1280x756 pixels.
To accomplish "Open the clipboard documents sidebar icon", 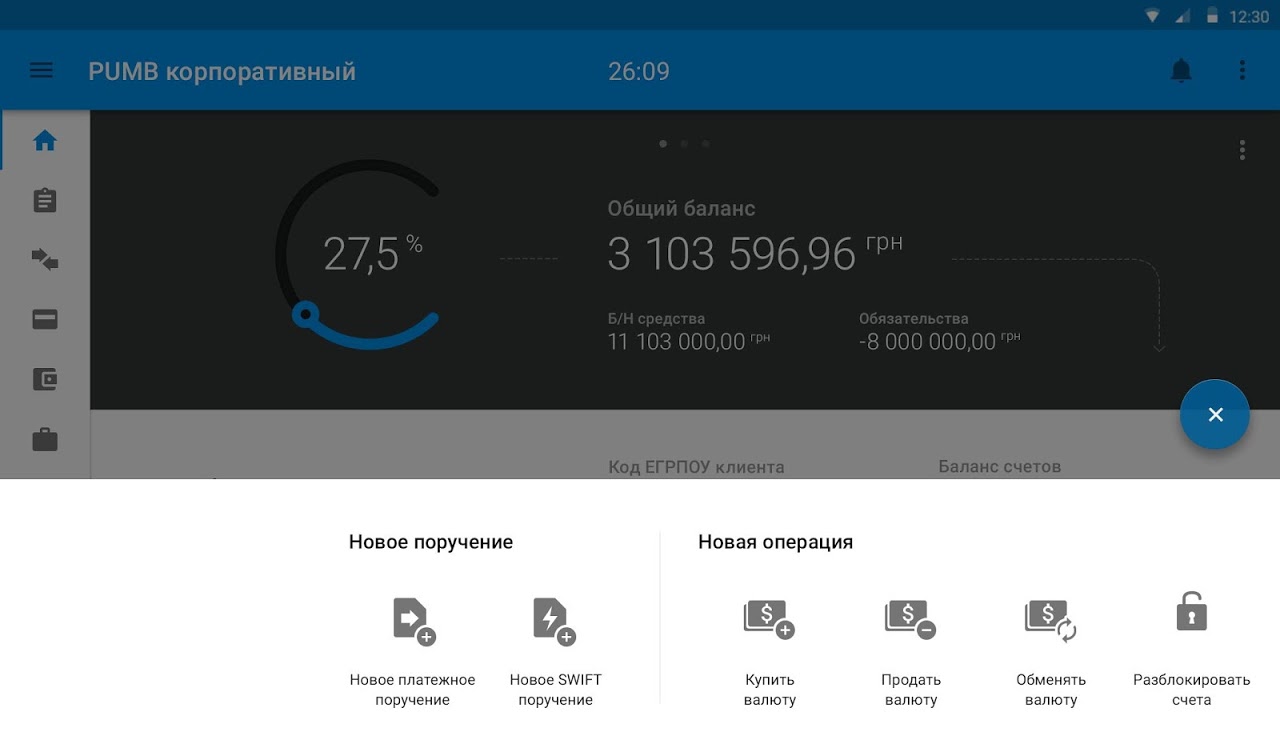I will pos(45,200).
